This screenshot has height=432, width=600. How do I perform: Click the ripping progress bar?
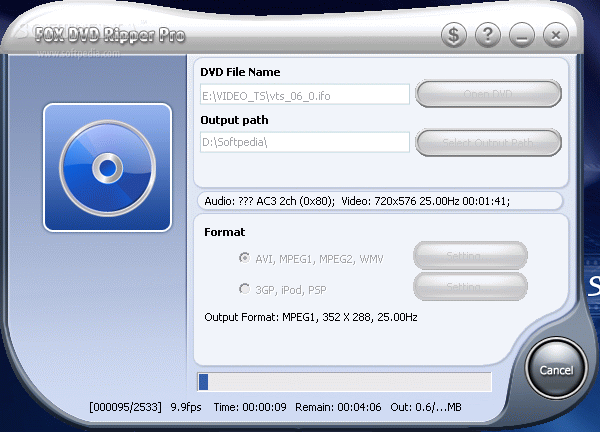[344, 381]
